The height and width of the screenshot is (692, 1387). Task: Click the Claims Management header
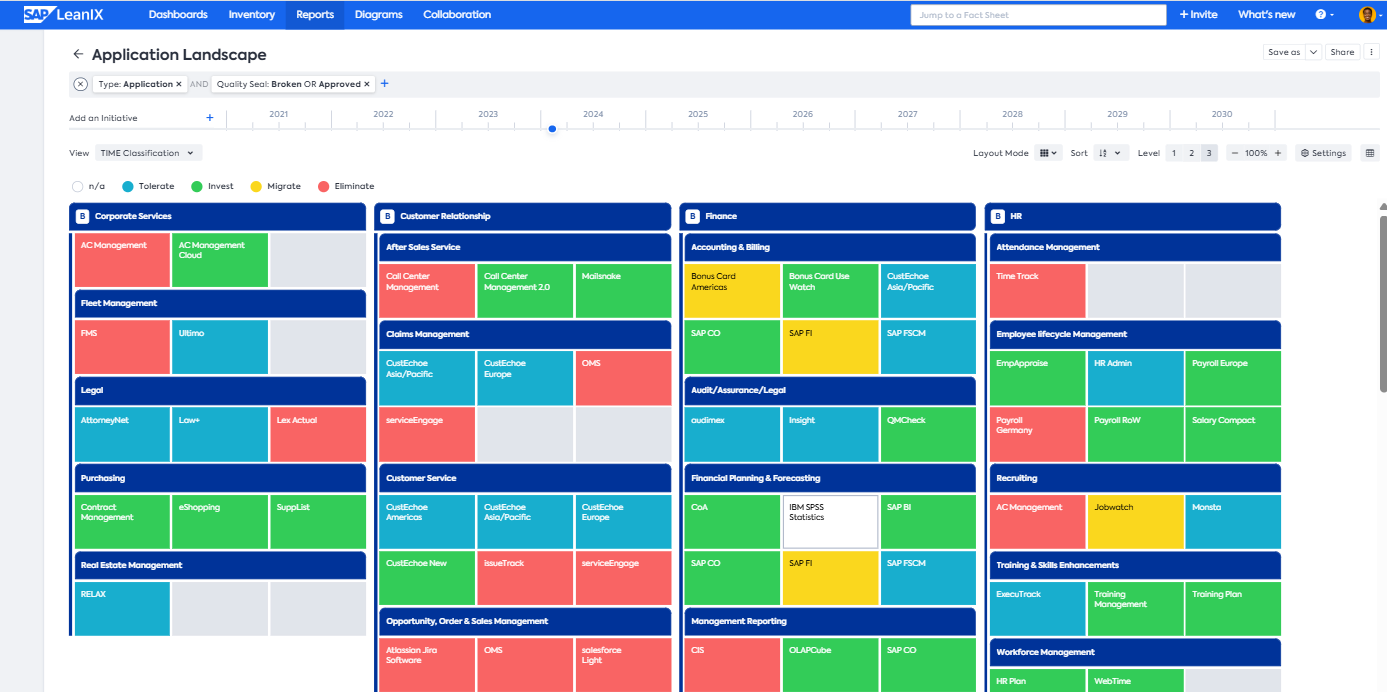coord(525,334)
